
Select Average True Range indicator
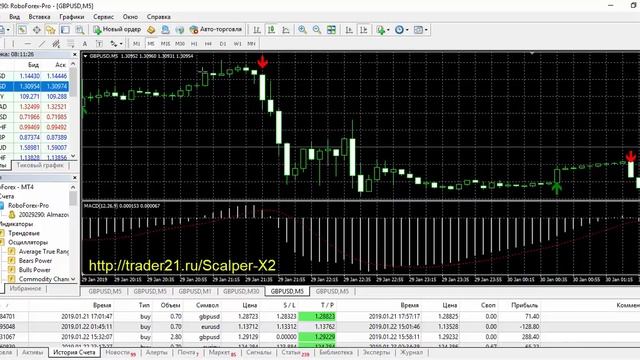point(43,251)
